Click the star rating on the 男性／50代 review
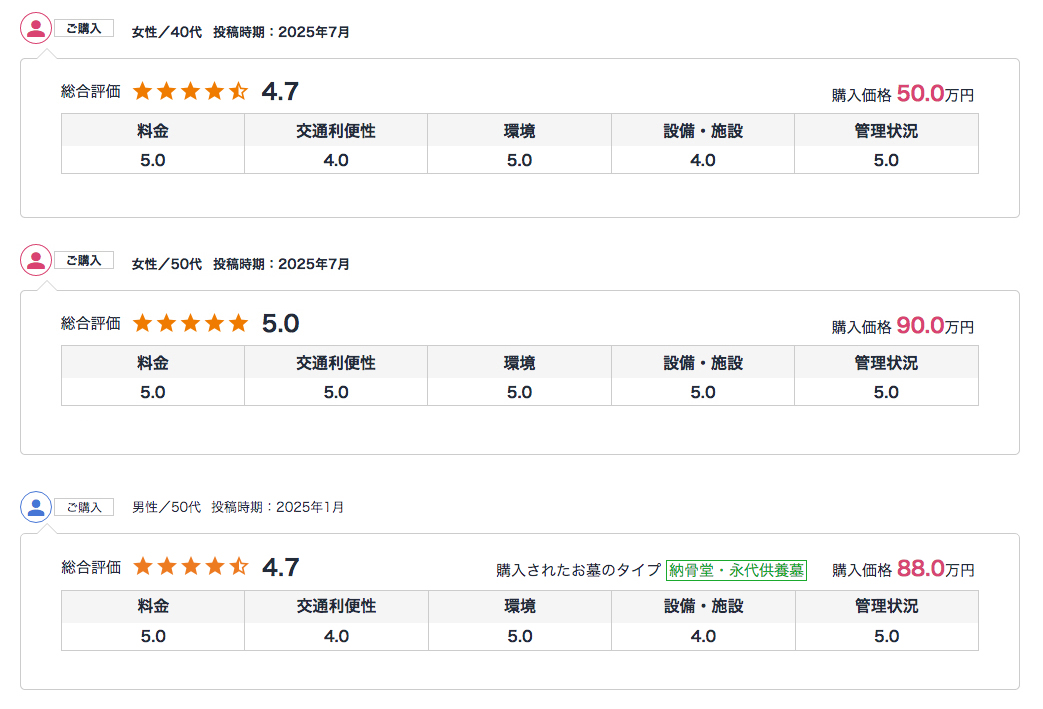Image resolution: width=1043 pixels, height=709 pixels. click(x=190, y=567)
